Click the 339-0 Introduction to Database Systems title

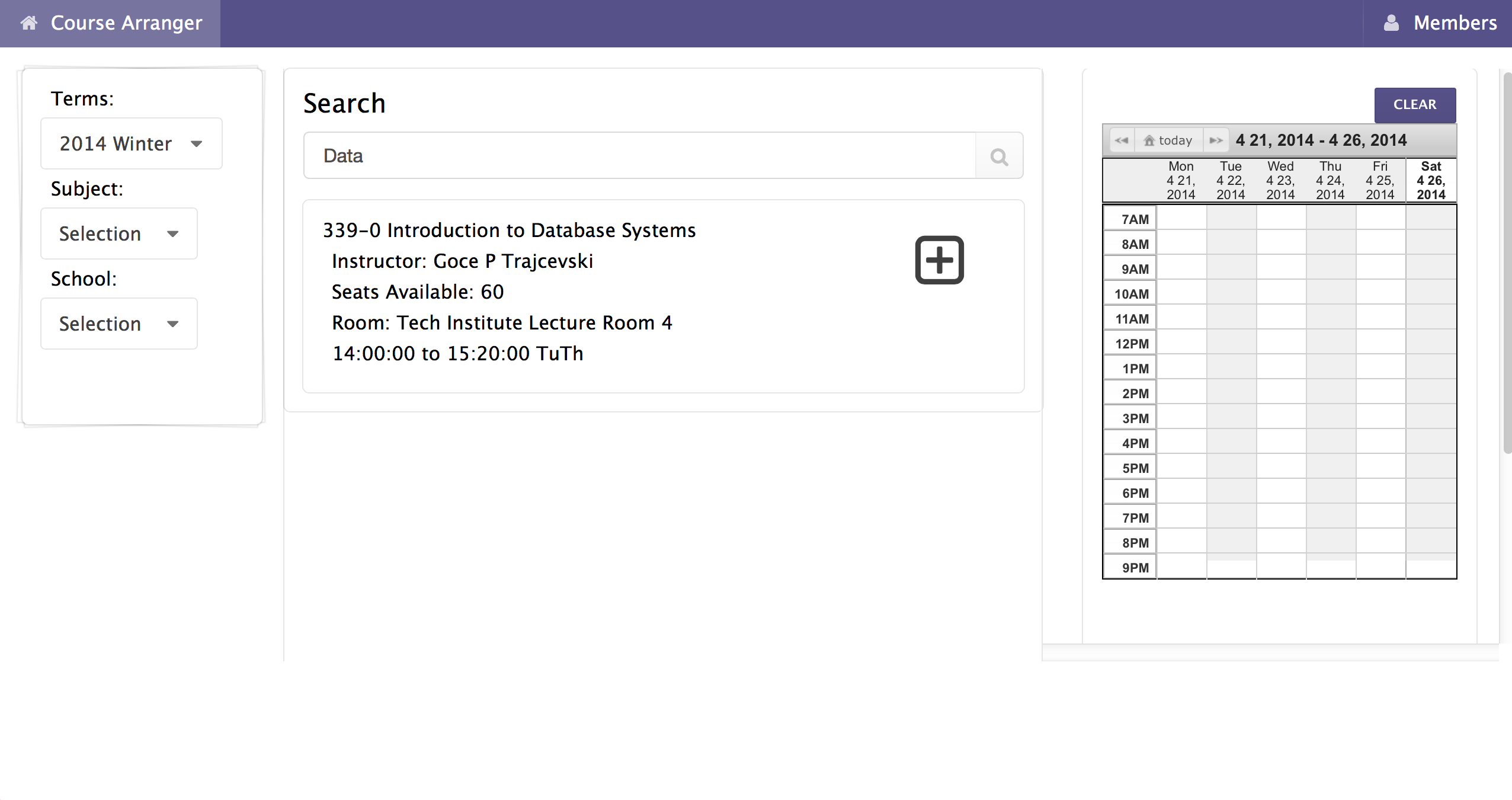[509, 230]
